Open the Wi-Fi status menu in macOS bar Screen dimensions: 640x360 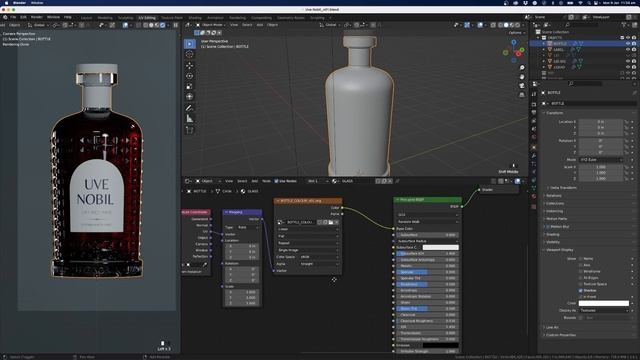[x=580, y=3]
